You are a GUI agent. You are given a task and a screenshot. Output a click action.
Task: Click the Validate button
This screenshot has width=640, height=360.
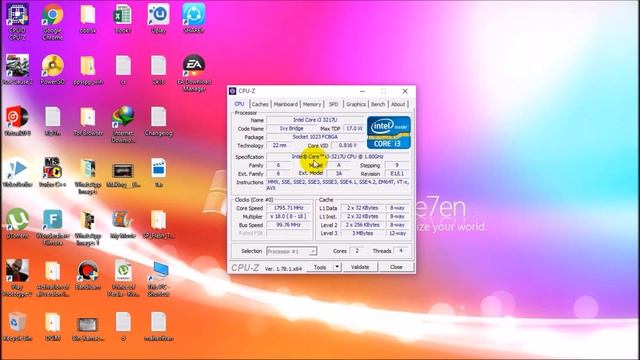(x=360, y=267)
